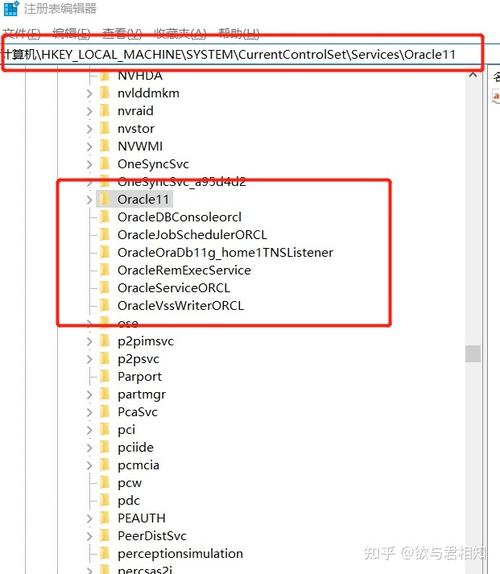Click the OracleDBConsoleorcl folder icon

pos(105,217)
